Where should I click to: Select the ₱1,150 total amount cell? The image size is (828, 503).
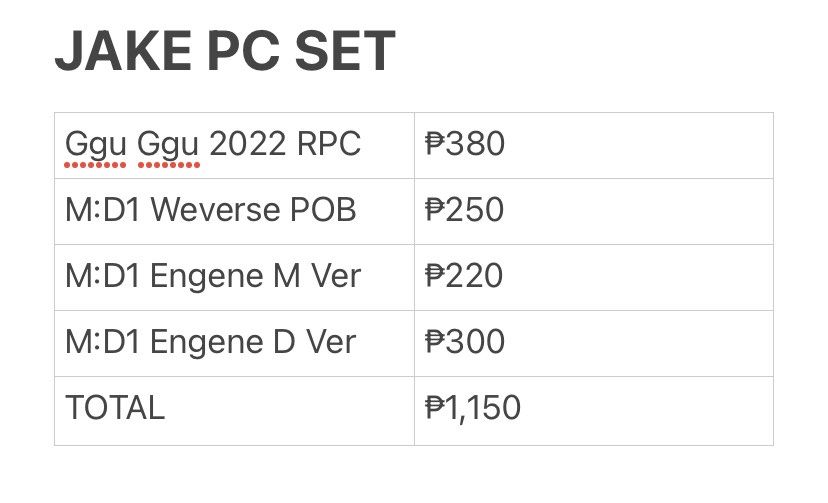pyautogui.click(x=594, y=411)
